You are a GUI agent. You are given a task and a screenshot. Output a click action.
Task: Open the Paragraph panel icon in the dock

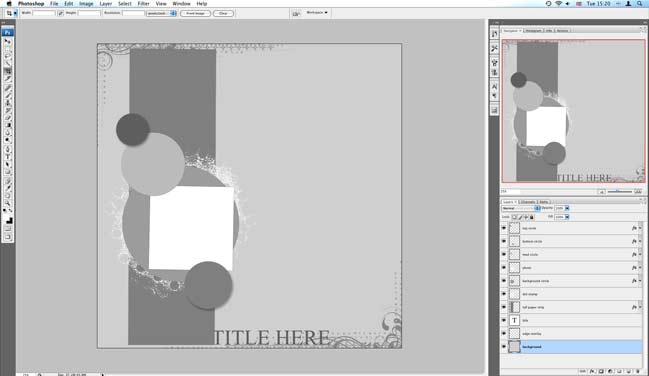(x=494, y=96)
